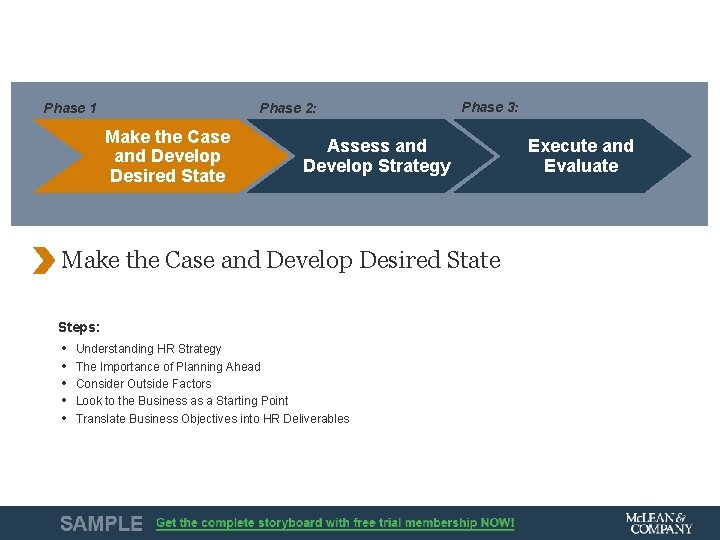Click the Phase 2: label
Screen dimensions: 720x540
point(288,108)
